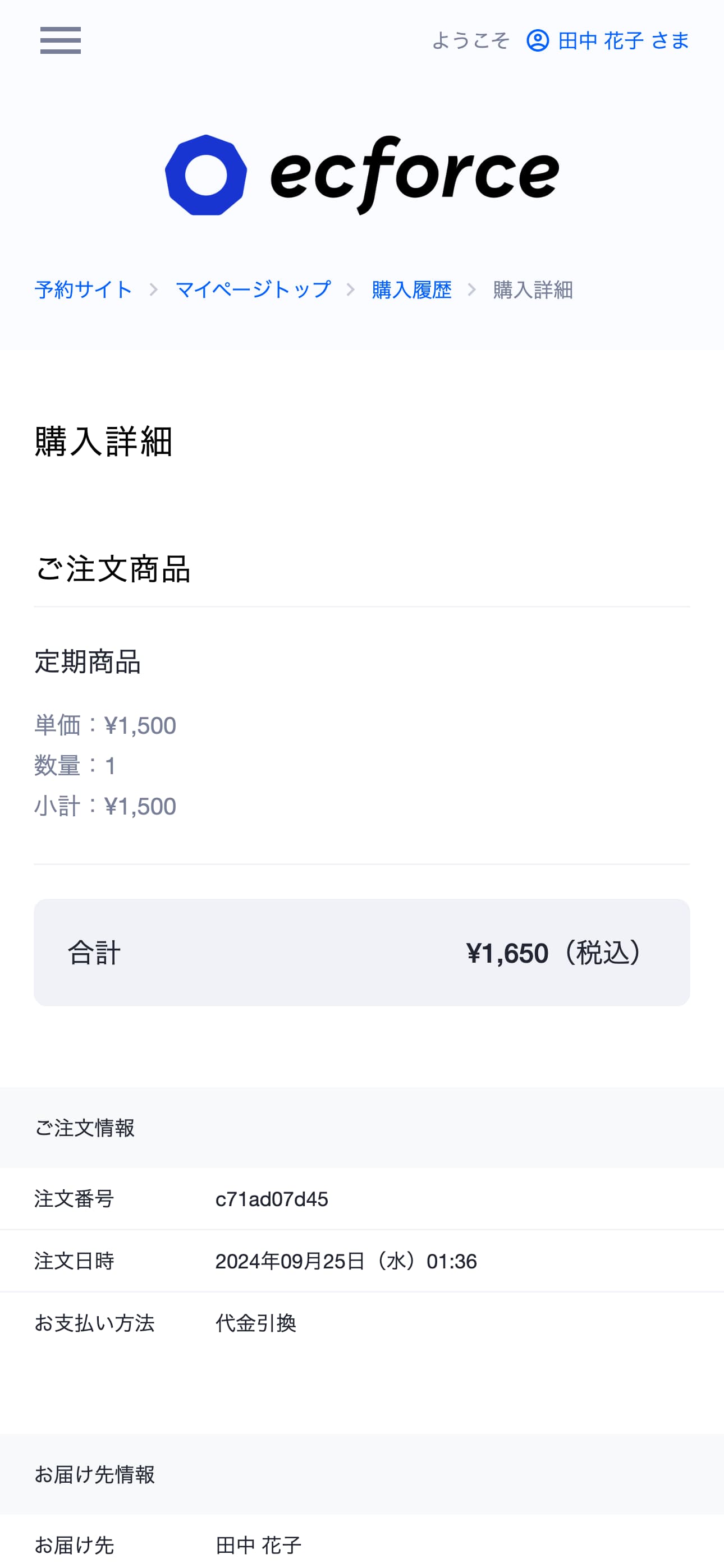Click the 代金引換 payment method value
The width and height of the screenshot is (724, 1568).
tap(256, 1323)
